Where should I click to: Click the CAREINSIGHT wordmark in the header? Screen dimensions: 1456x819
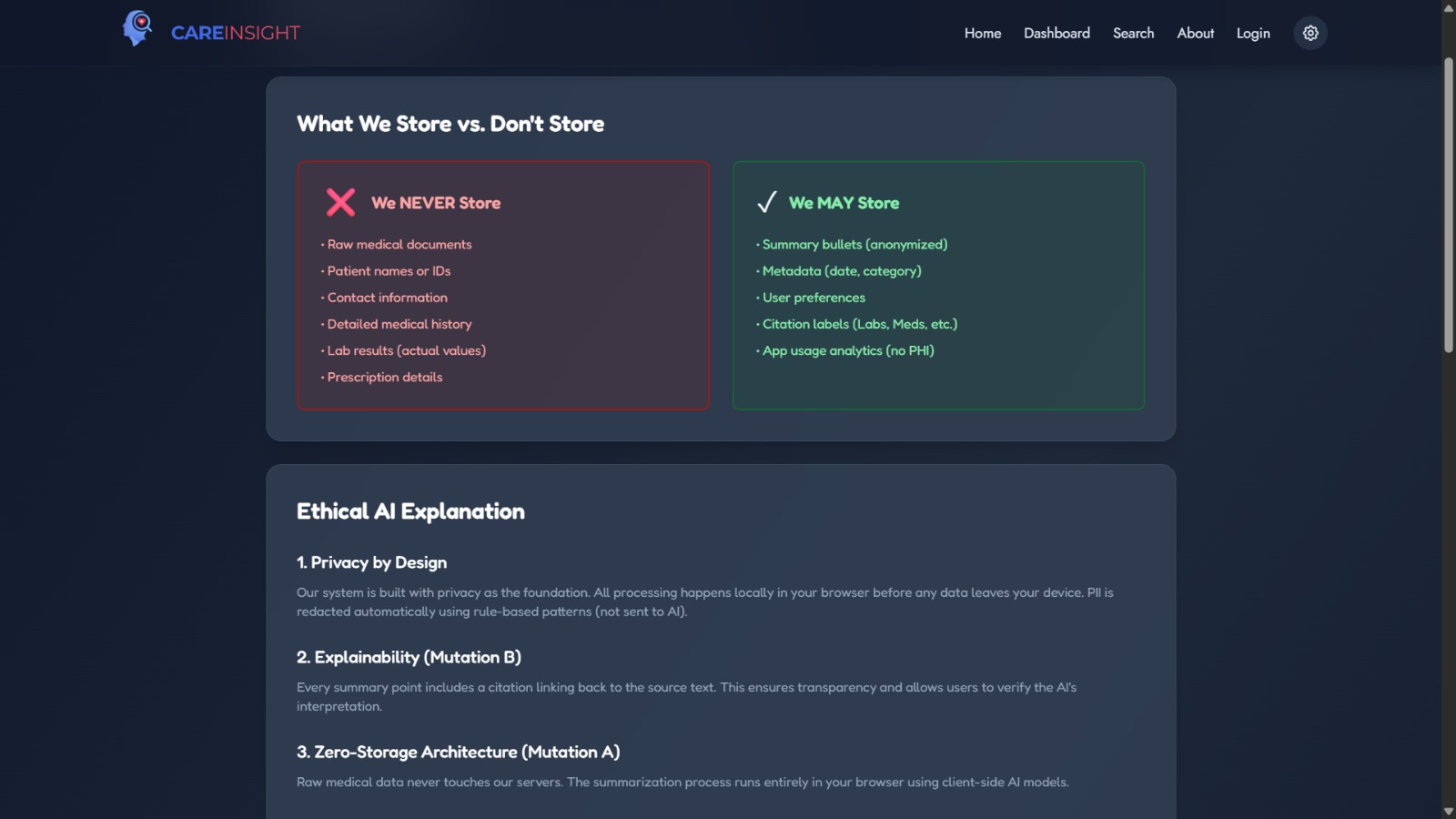(x=235, y=32)
